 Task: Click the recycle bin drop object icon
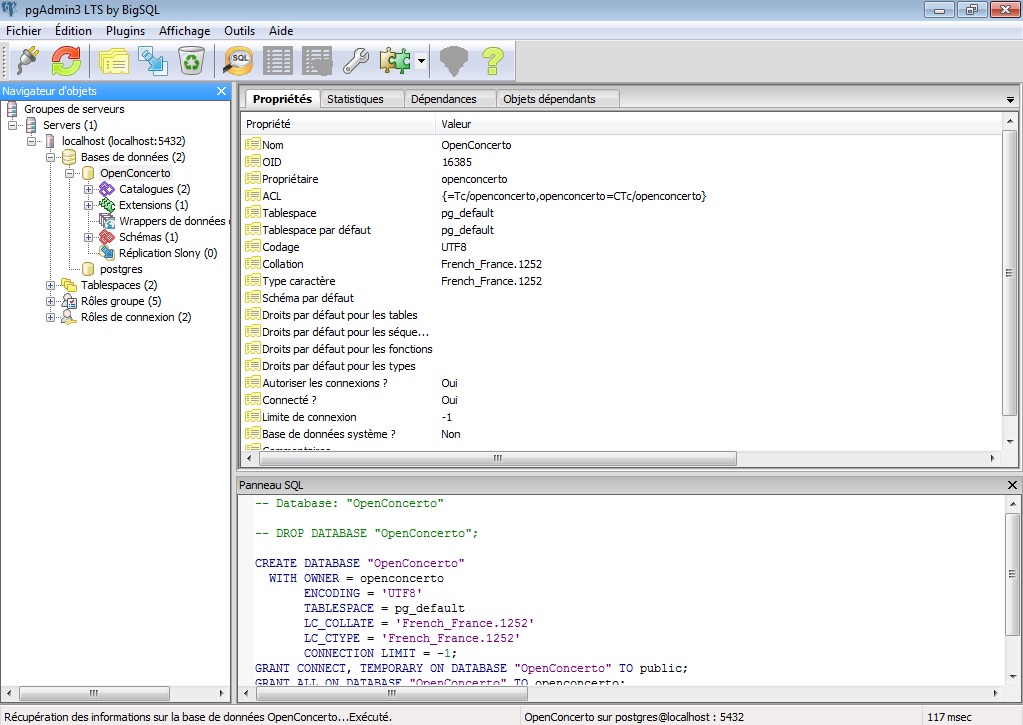pos(191,62)
